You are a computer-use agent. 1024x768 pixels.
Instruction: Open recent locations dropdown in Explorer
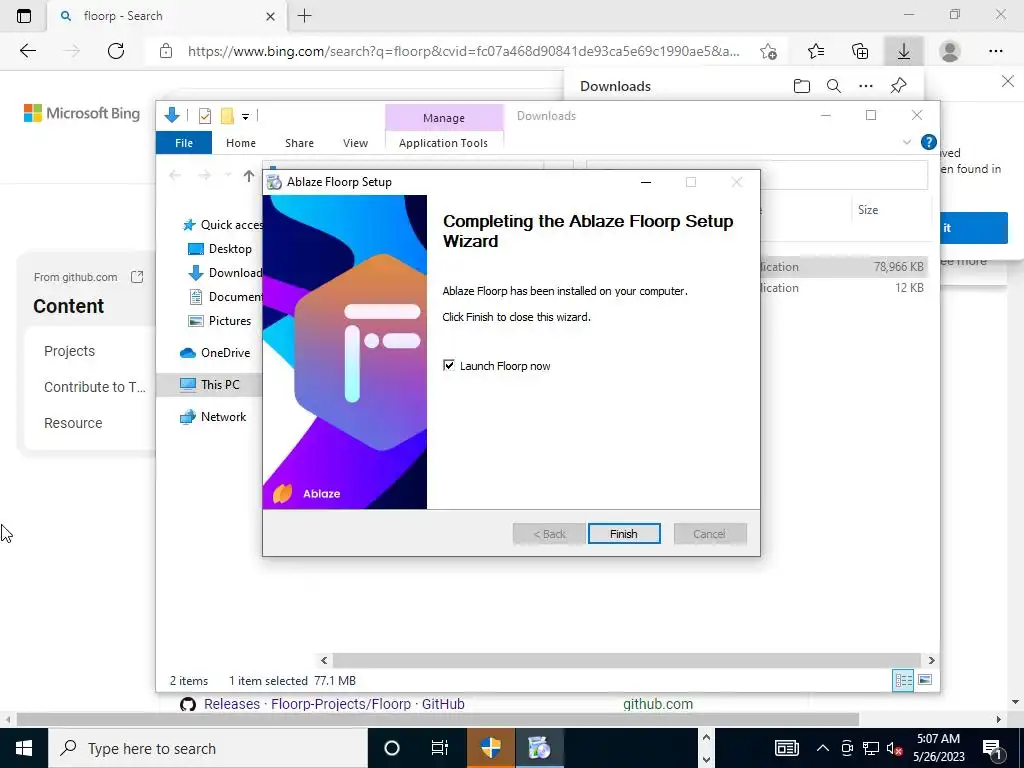point(228,175)
